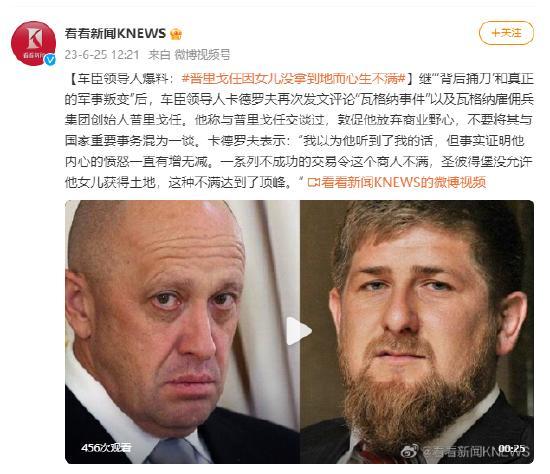Viewport: 550px width, 474px height.
Task: Follow the account with +关注 button
Action: click(x=506, y=33)
